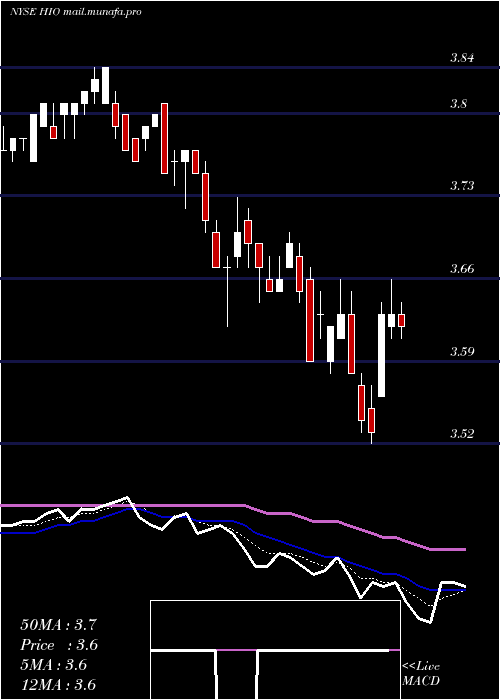Click the 50MA : 3.7 indicator value
This screenshot has width=500, height=700.
point(58,625)
